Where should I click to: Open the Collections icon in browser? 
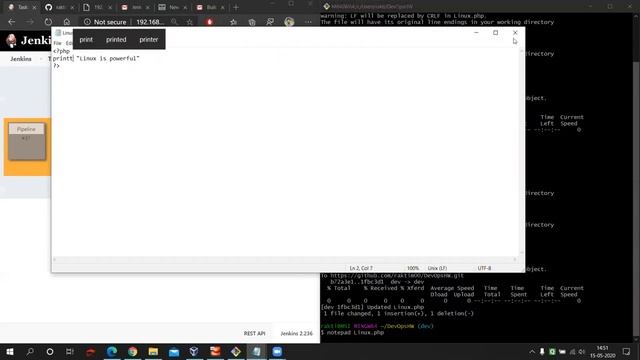tap(252, 22)
